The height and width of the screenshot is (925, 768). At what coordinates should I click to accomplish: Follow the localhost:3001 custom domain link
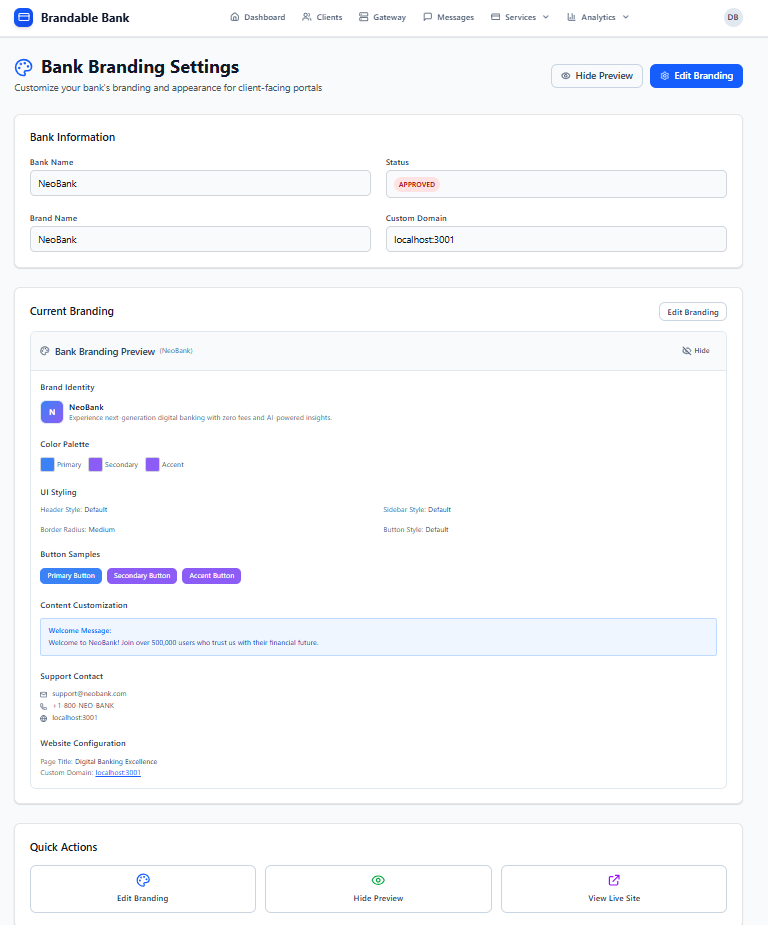(118, 773)
